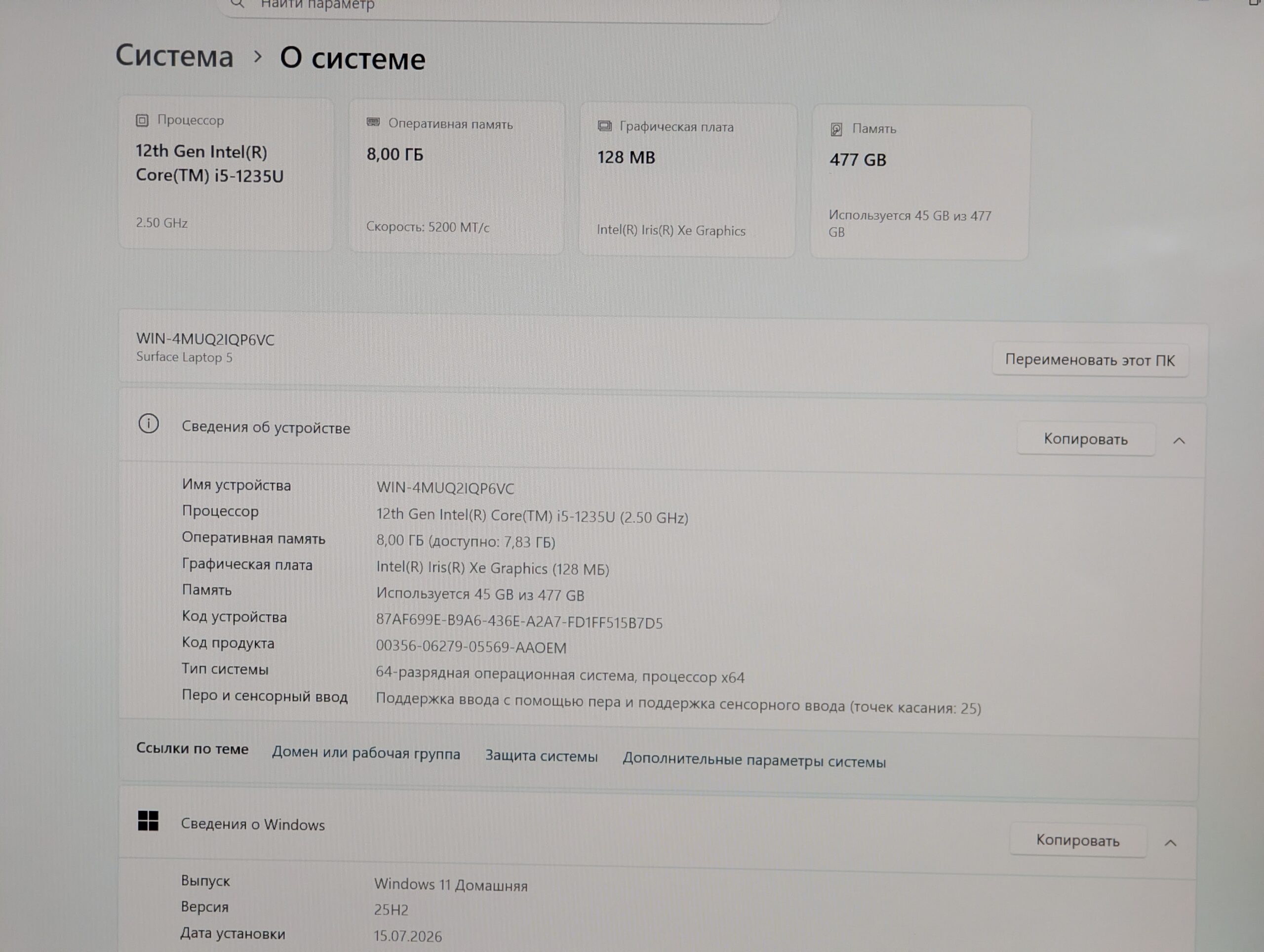Viewport: 1264px width, 952px height.
Task: Click the Ссылки по теме heading
Action: point(192,749)
